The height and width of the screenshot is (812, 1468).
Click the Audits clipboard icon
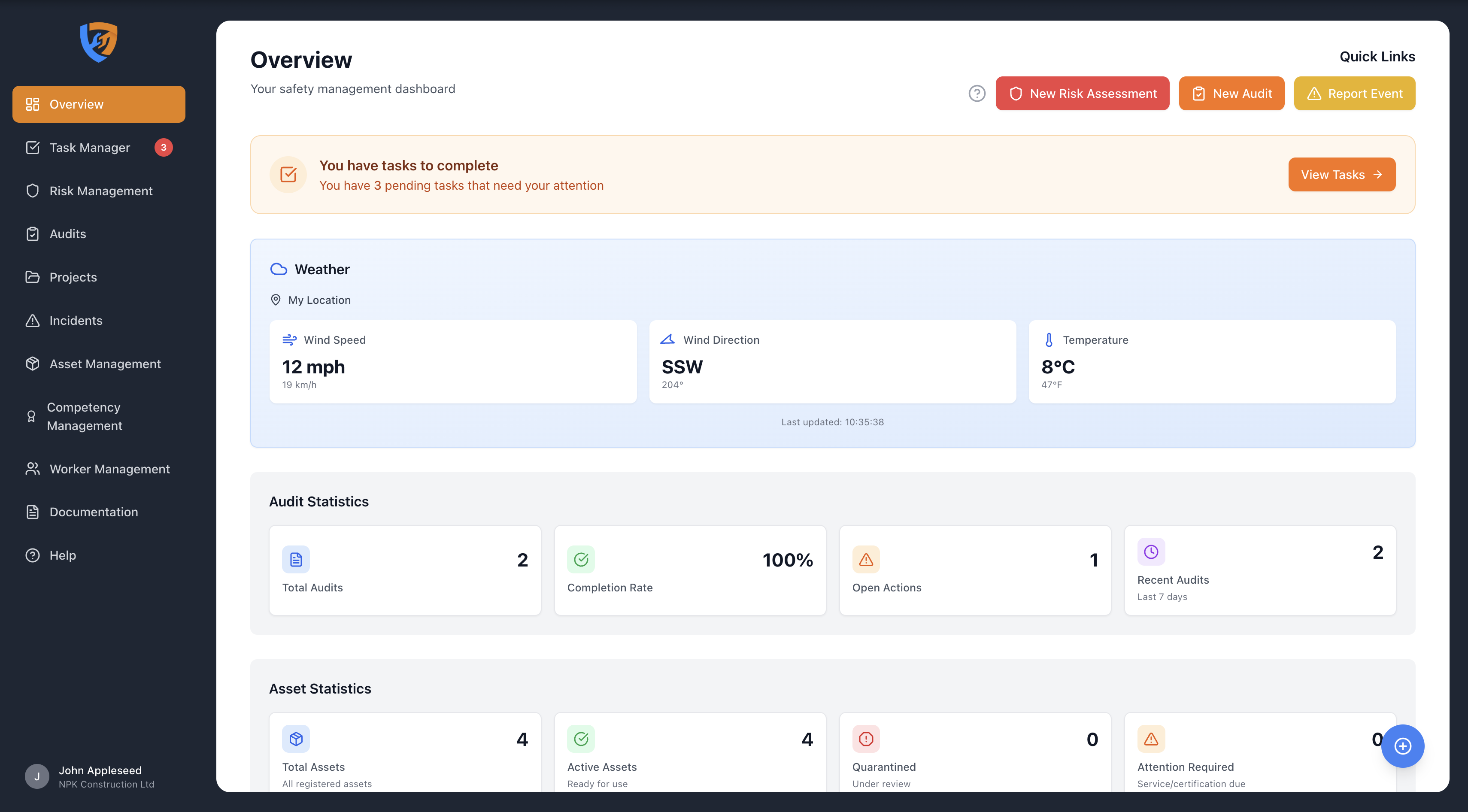(x=33, y=233)
